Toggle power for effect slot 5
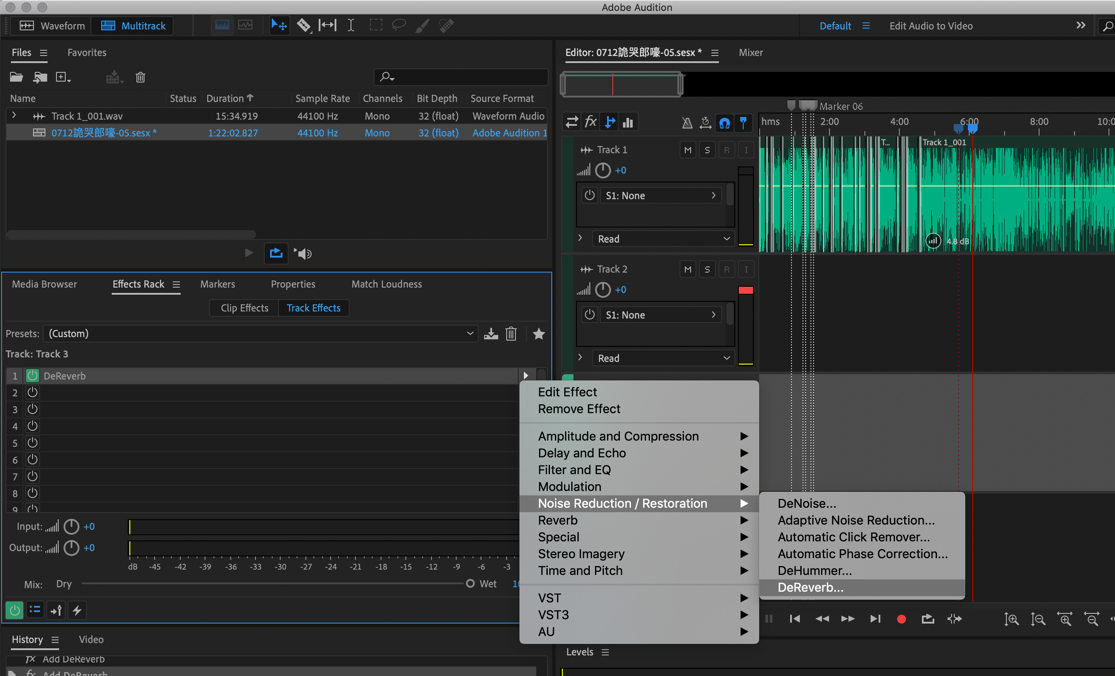The width and height of the screenshot is (1115, 676). pyautogui.click(x=33, y=443)
